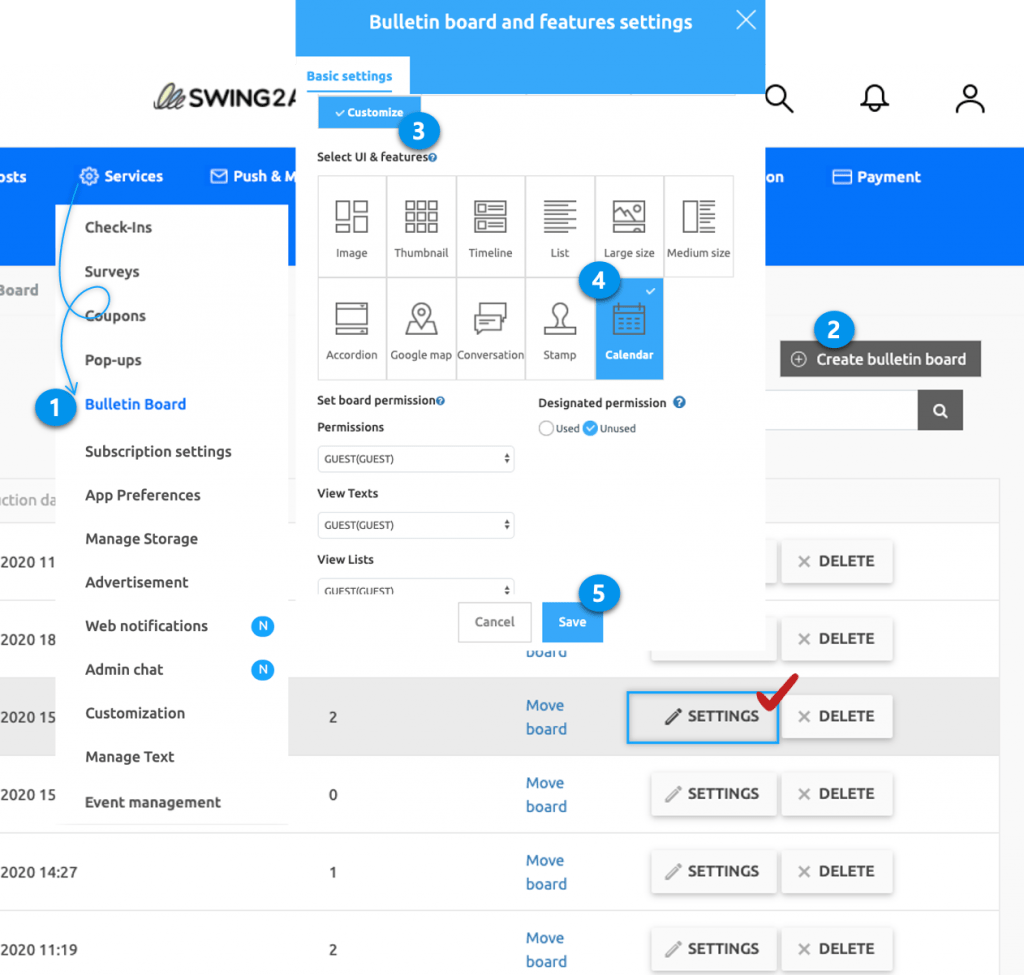
Task: Open Web notifications from the sidebar
Action: 146,625
